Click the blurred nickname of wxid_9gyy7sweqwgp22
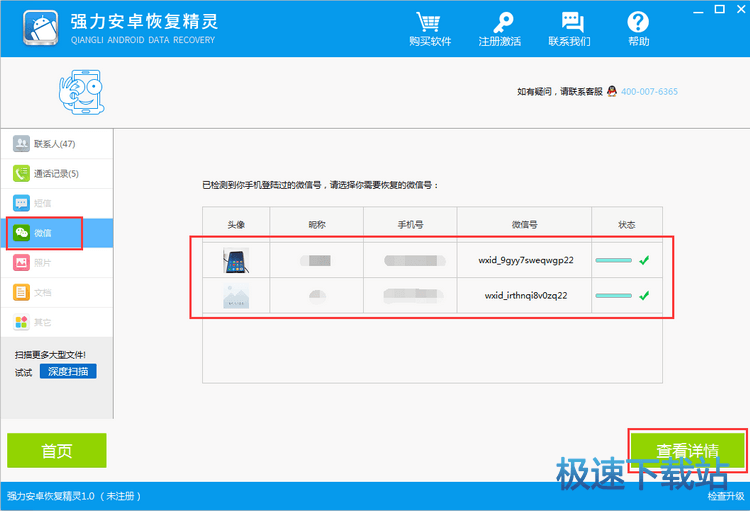The height and width of the screenshot is (511, 750). point(316,260)
